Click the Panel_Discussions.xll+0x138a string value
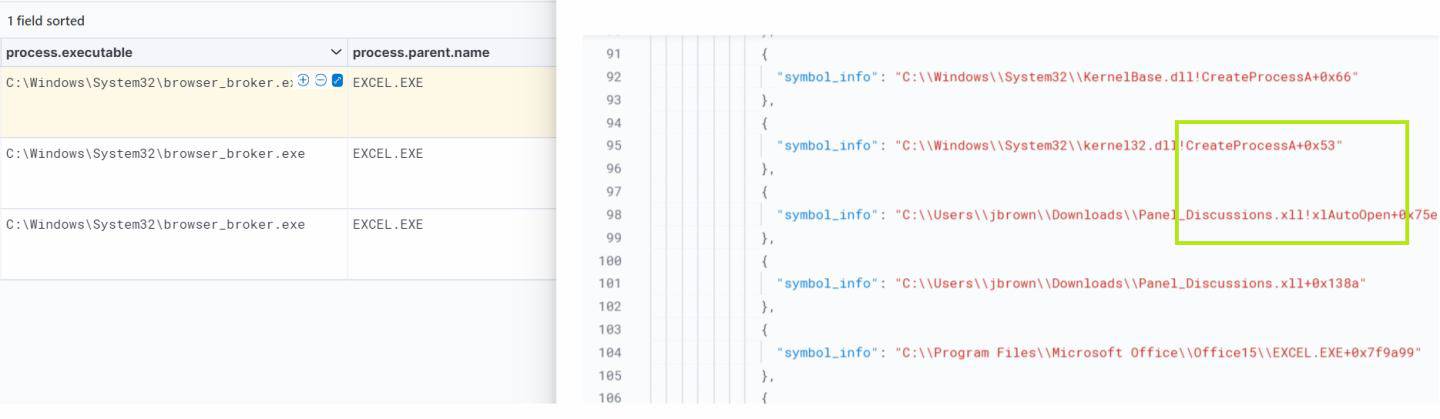The image size is (1440, 419). click(x=1130, y=284)
